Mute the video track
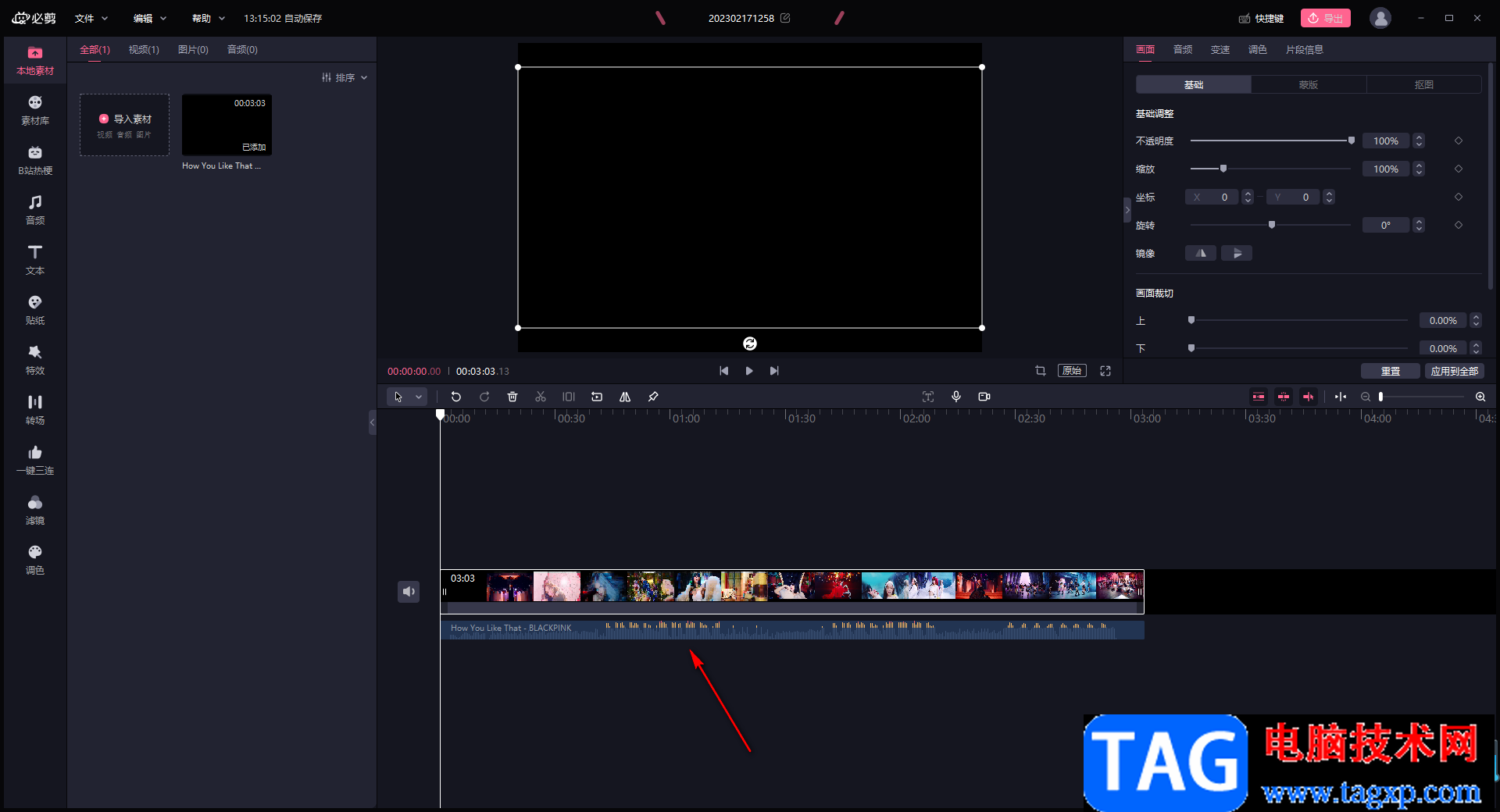 tap(409, 592)
